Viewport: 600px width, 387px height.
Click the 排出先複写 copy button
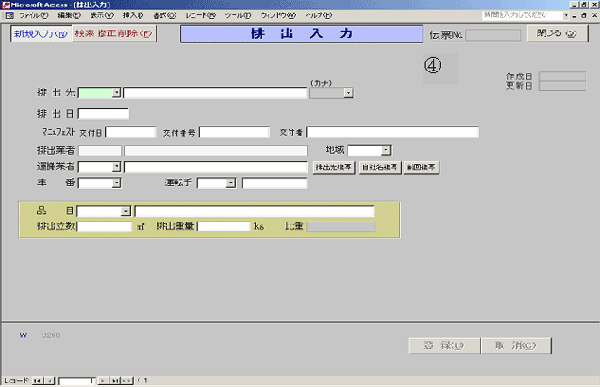(334, 167)
